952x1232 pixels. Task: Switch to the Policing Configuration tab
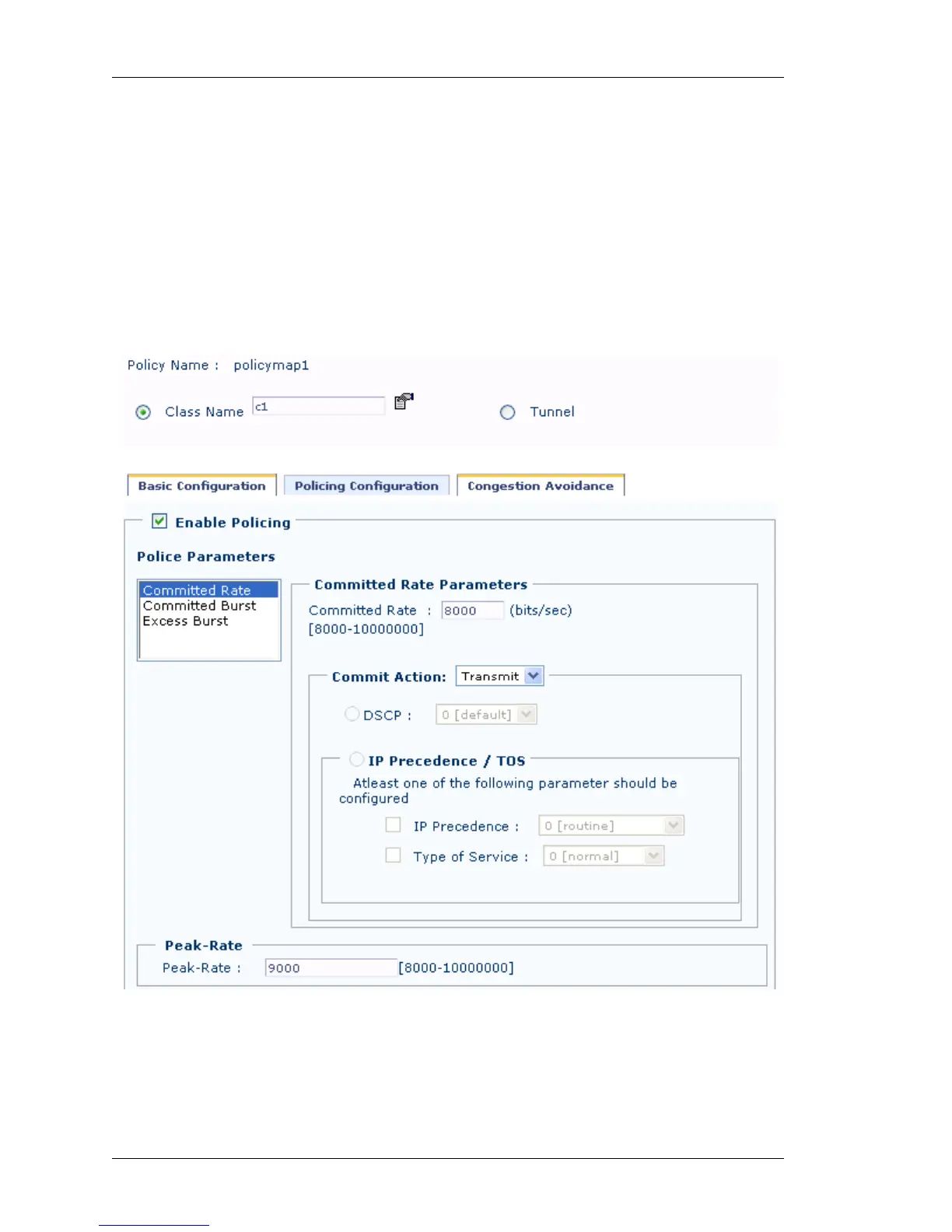(366, 485)
